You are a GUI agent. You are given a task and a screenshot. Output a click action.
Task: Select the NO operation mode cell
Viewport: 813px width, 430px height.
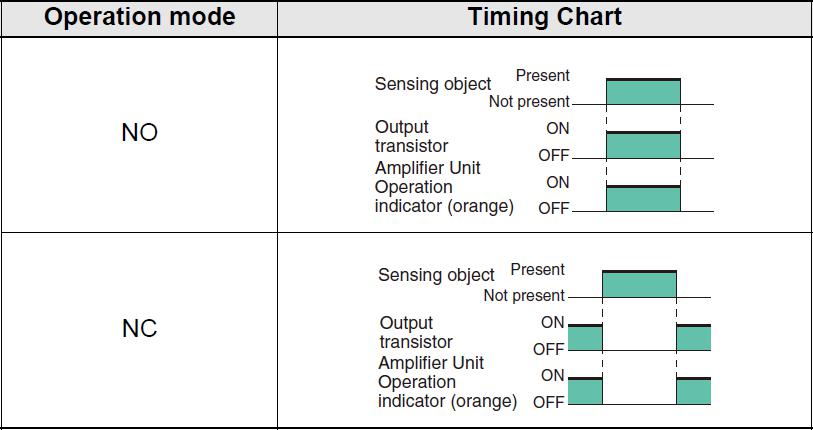click(139, 134)
